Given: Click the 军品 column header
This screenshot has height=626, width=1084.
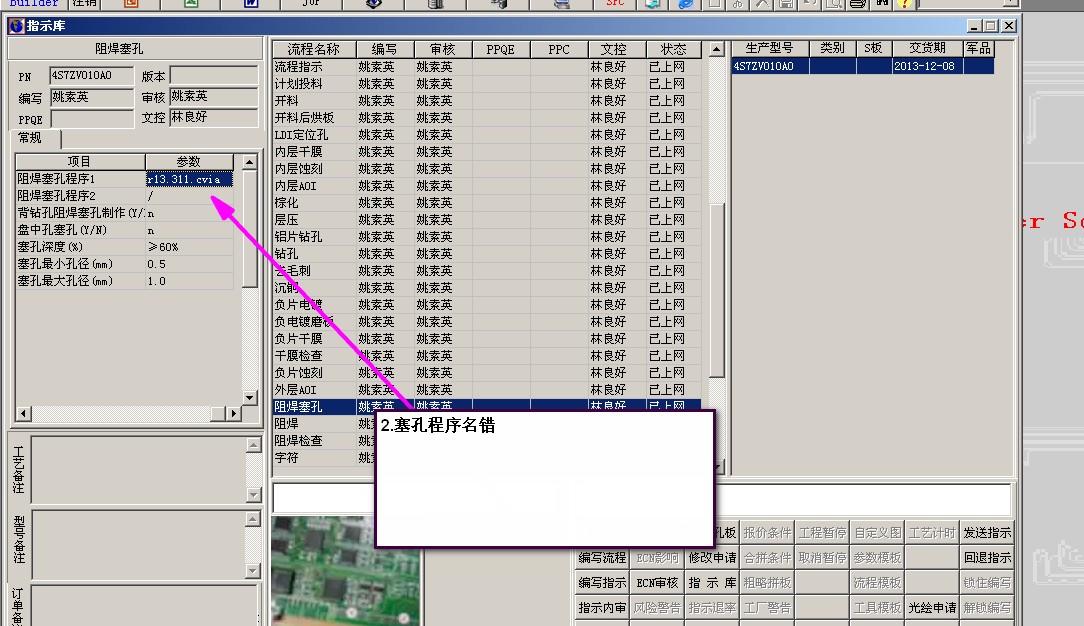Looking at the screenshot, I should coord(979,48).
